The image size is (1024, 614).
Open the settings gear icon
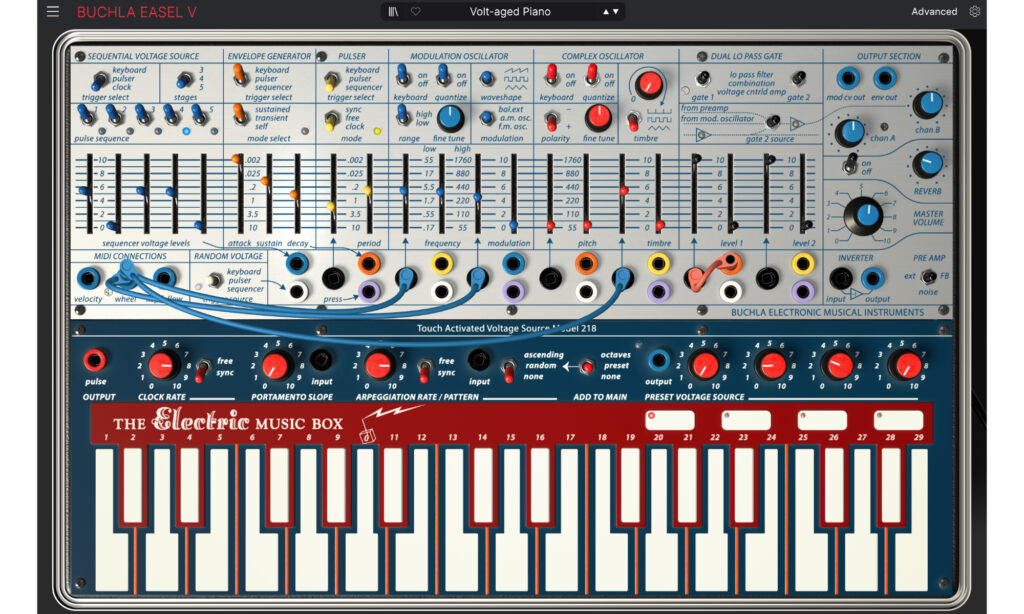975,12
